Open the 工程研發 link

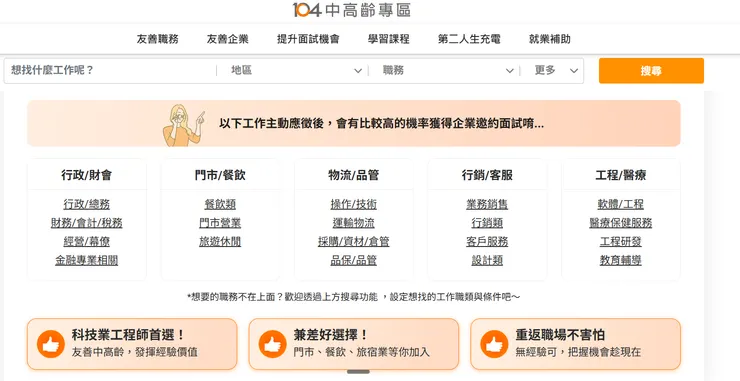pos(621,241)
